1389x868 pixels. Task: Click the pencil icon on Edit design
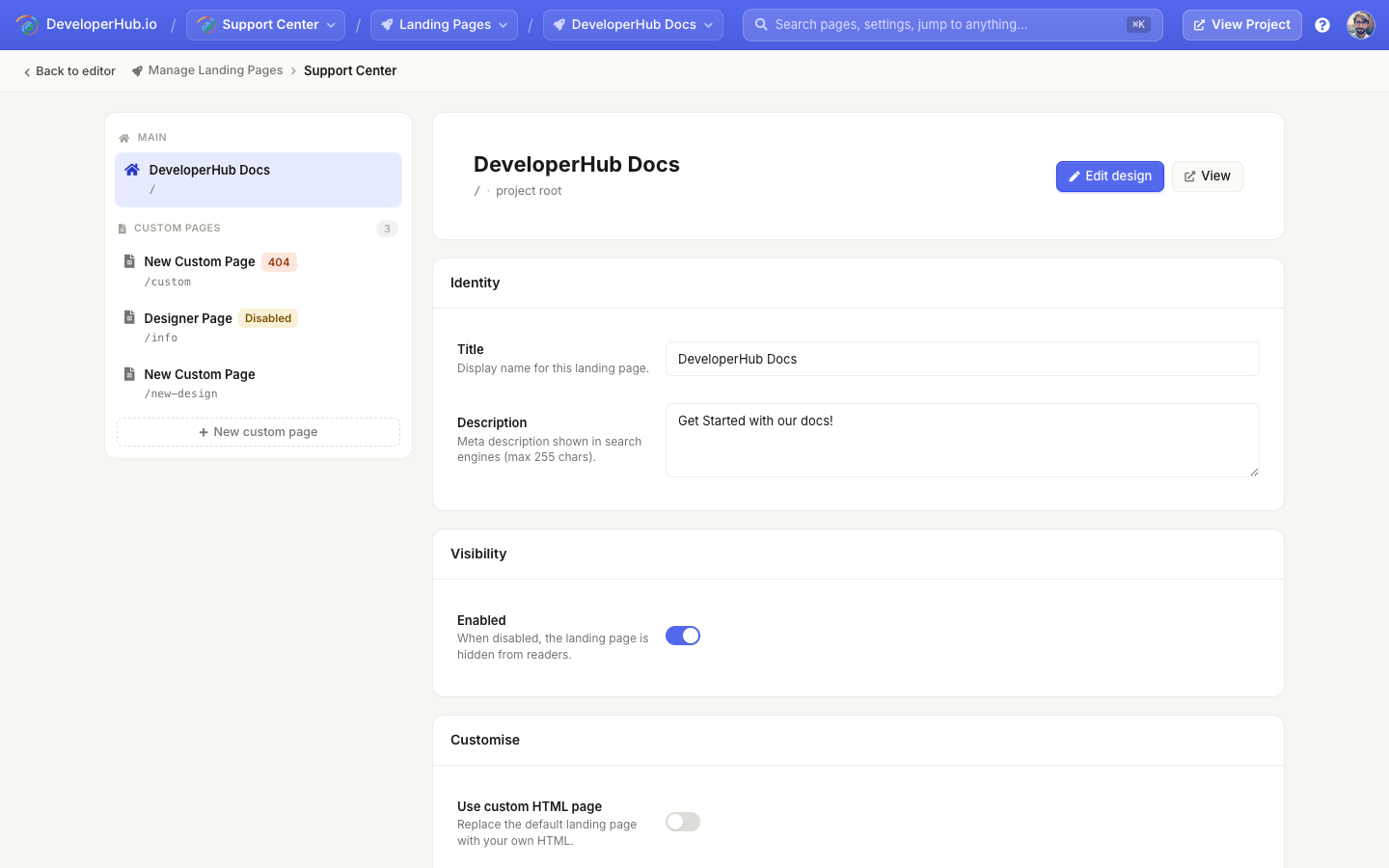(x=1075, y=176)
